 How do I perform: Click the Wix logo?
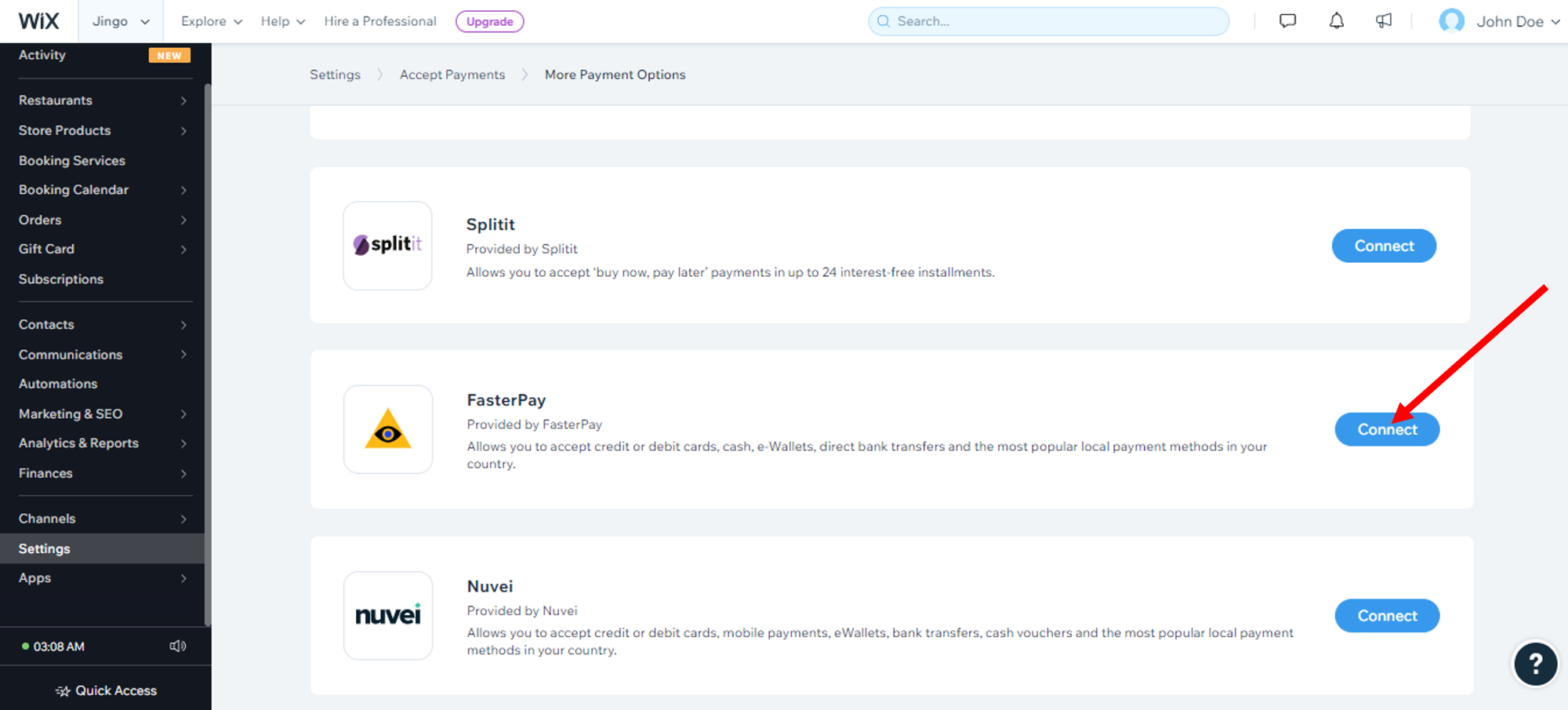(38, 21)
